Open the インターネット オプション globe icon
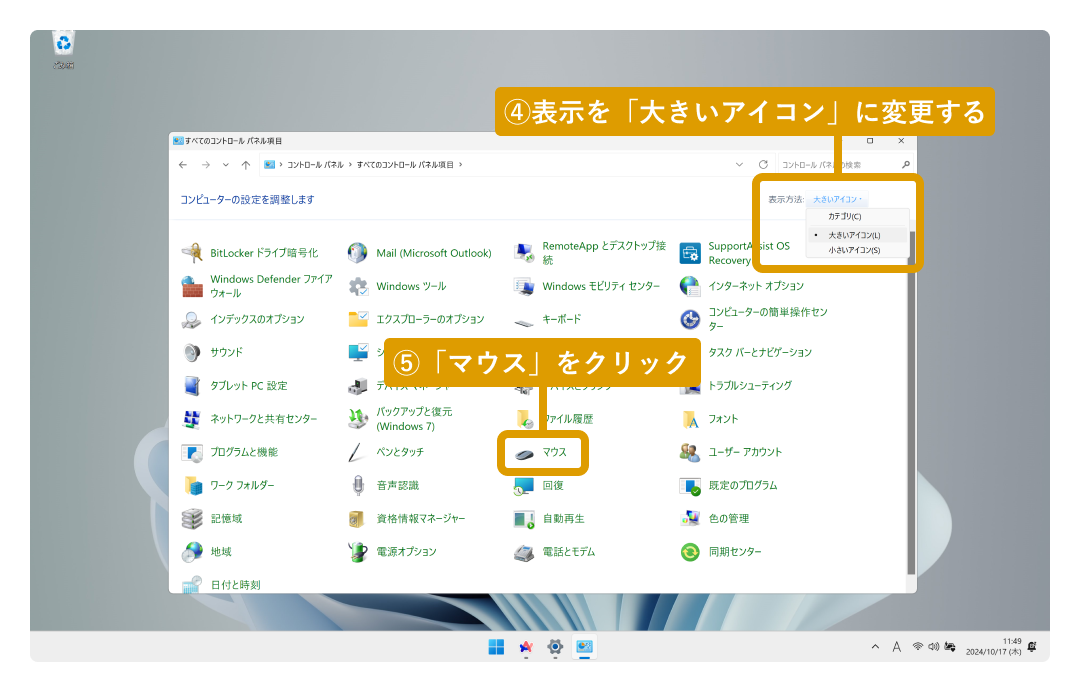This screenshot has width=1080, height=692. tap(690, 286)
